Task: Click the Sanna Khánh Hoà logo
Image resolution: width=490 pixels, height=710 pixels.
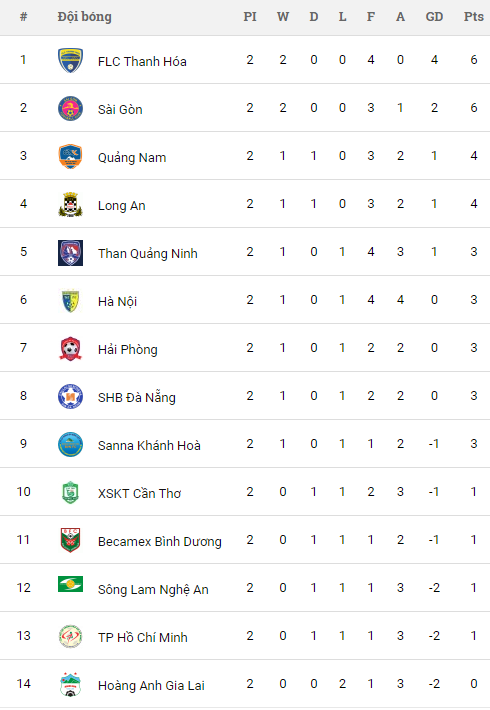Action: tap(70, 444)
